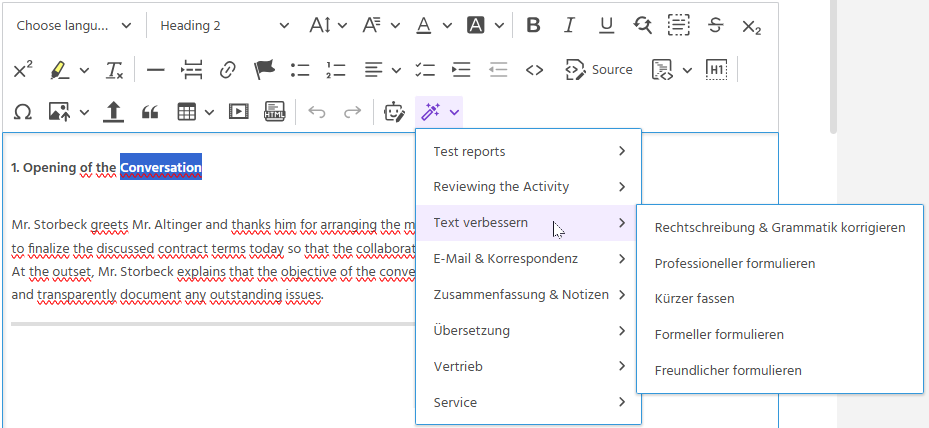The width and height of the screenshot is (929, 428).
Task: Choose Freundlicher formulieren
Action: pos(780,370)
